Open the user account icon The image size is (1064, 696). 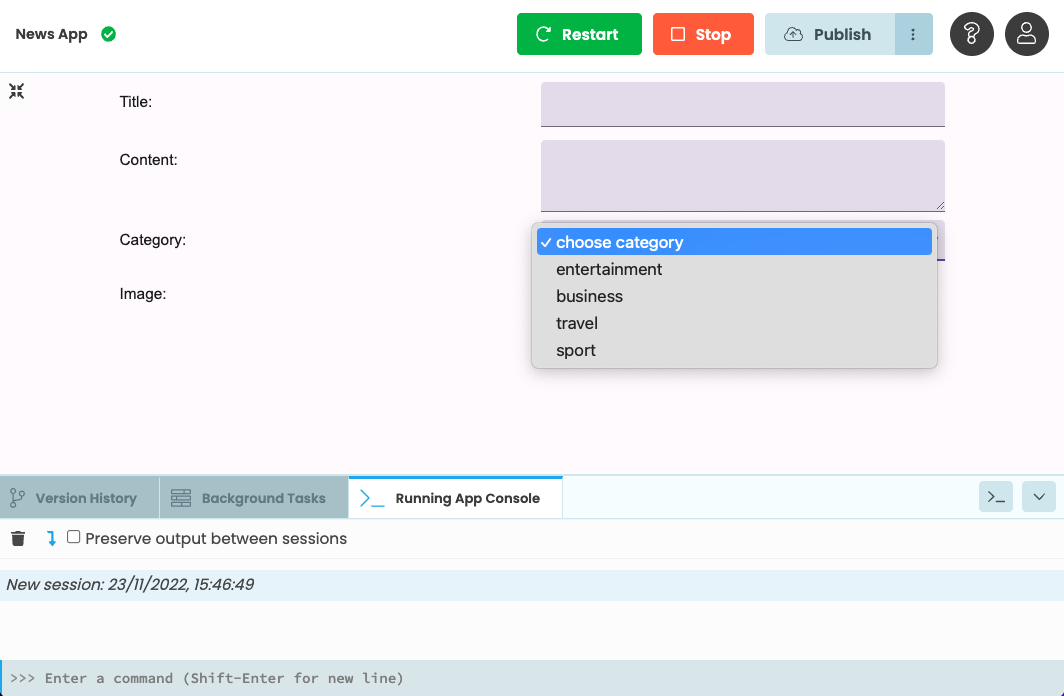coord(1026,33)
